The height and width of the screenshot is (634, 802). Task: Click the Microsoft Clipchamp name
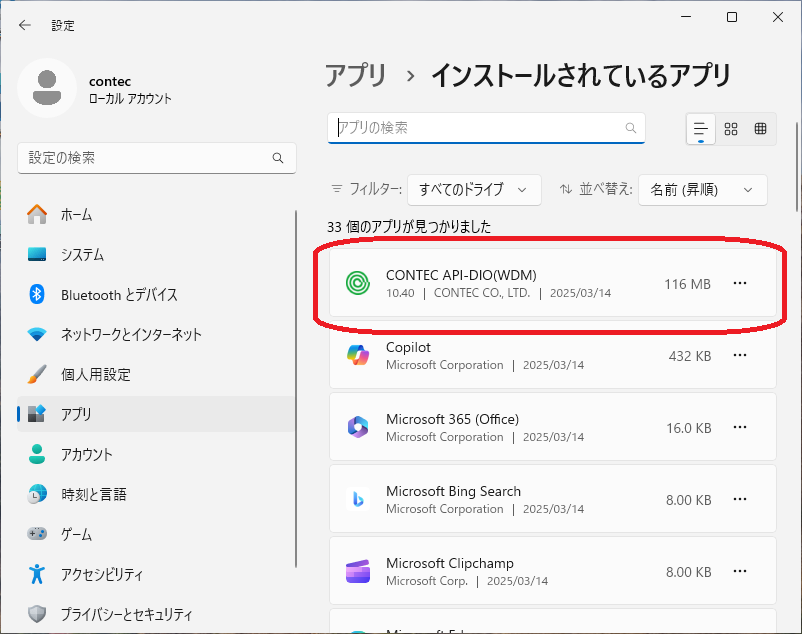pos(450,563)
